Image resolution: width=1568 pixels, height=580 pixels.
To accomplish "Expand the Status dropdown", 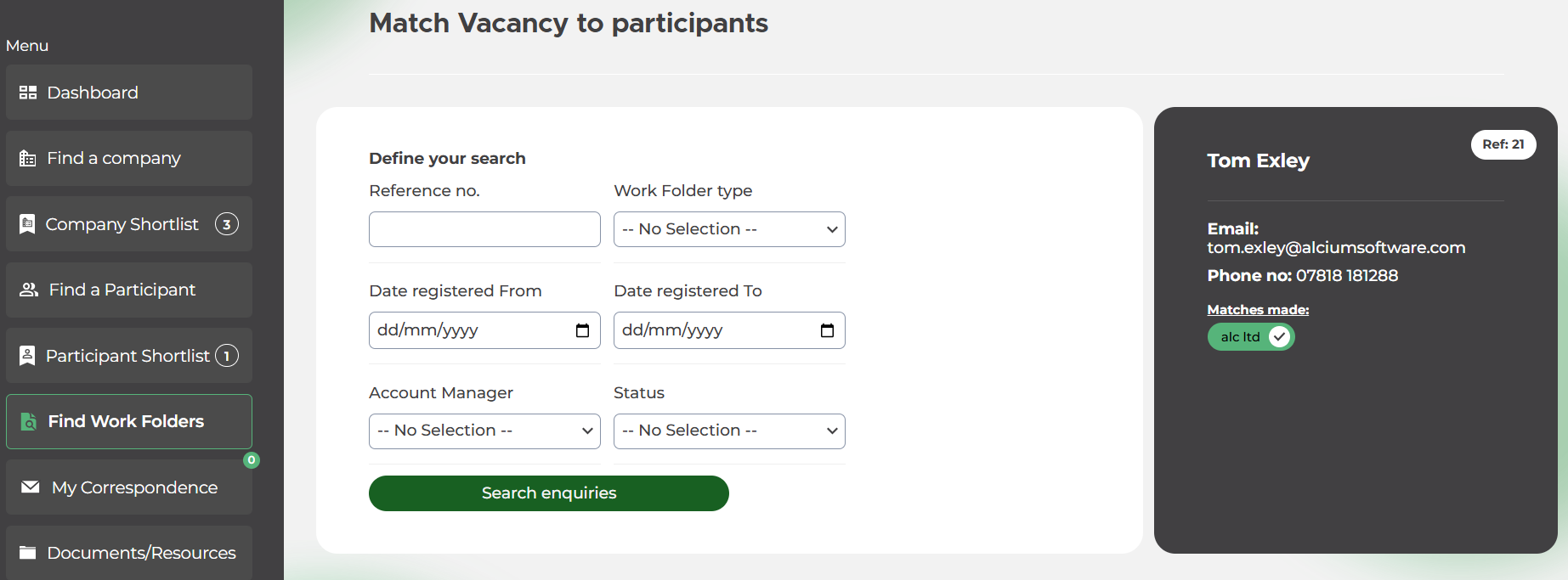I will 729,431.
